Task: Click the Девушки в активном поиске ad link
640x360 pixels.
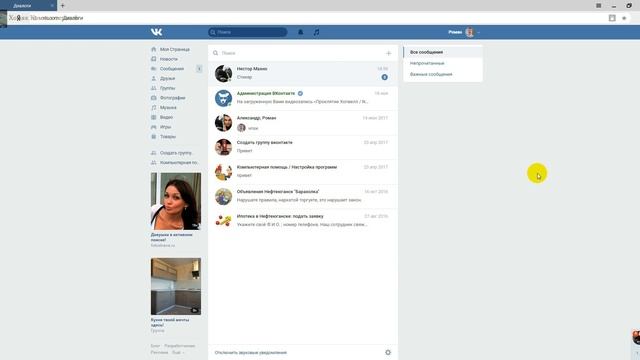Action: coord(171,237)
